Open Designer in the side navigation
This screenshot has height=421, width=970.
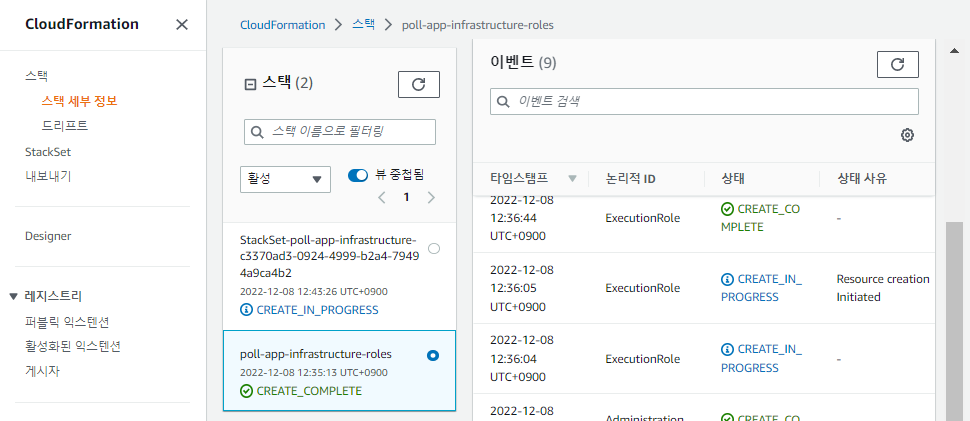[x=48, y=236]
